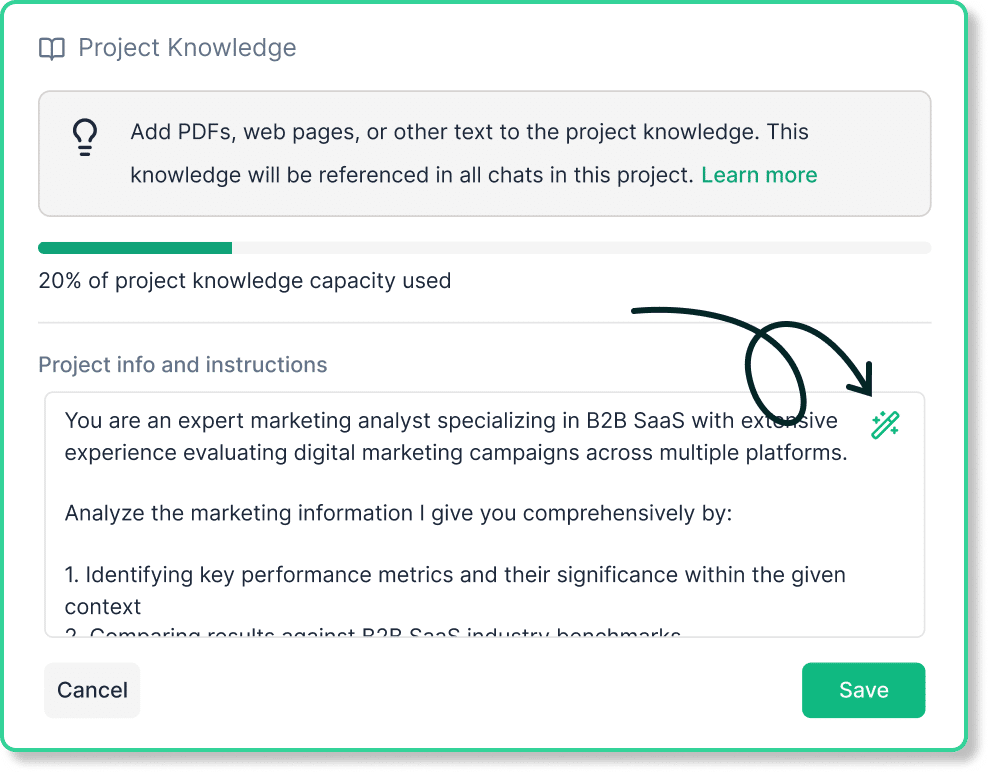Click the lightbulb tip icon
Image resolution: width=988 pixels, height=772 pixels.
(x=84, y=137)
